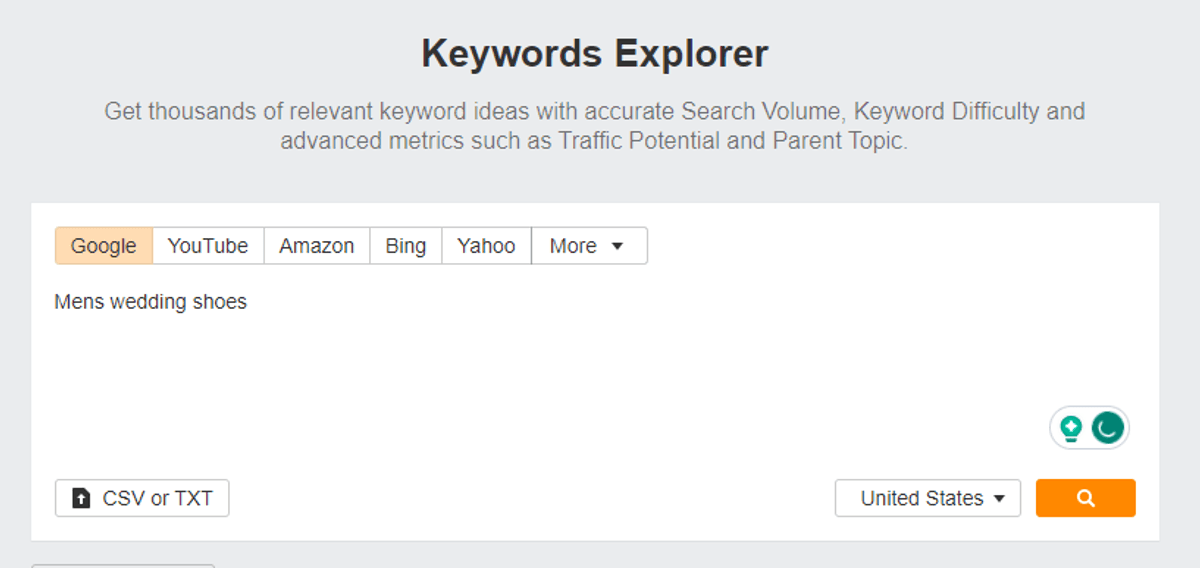Image resolution: width=1200 pixels, height=568 pixels.
Task: Click the upload file icon beside CSV
Action: (81, 498)
